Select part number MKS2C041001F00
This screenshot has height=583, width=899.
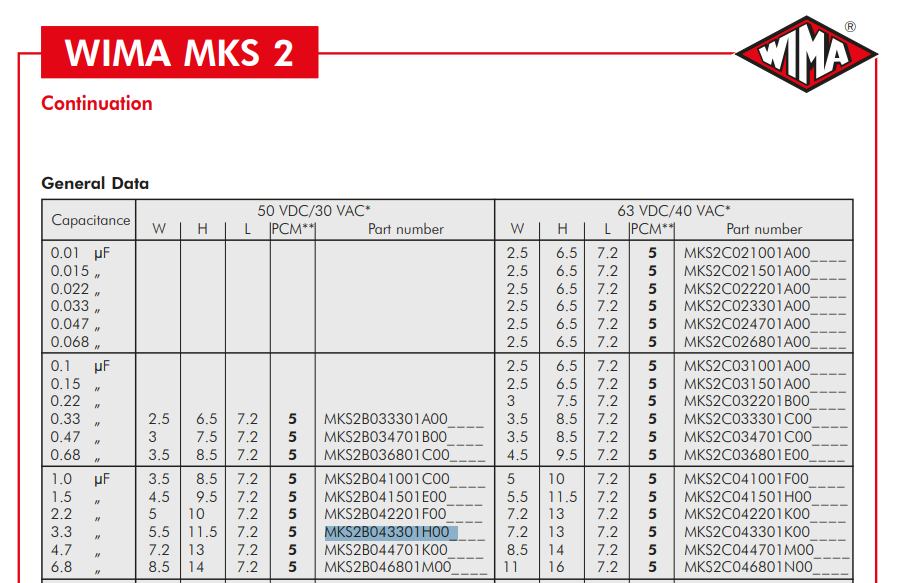tap(746, 479)
